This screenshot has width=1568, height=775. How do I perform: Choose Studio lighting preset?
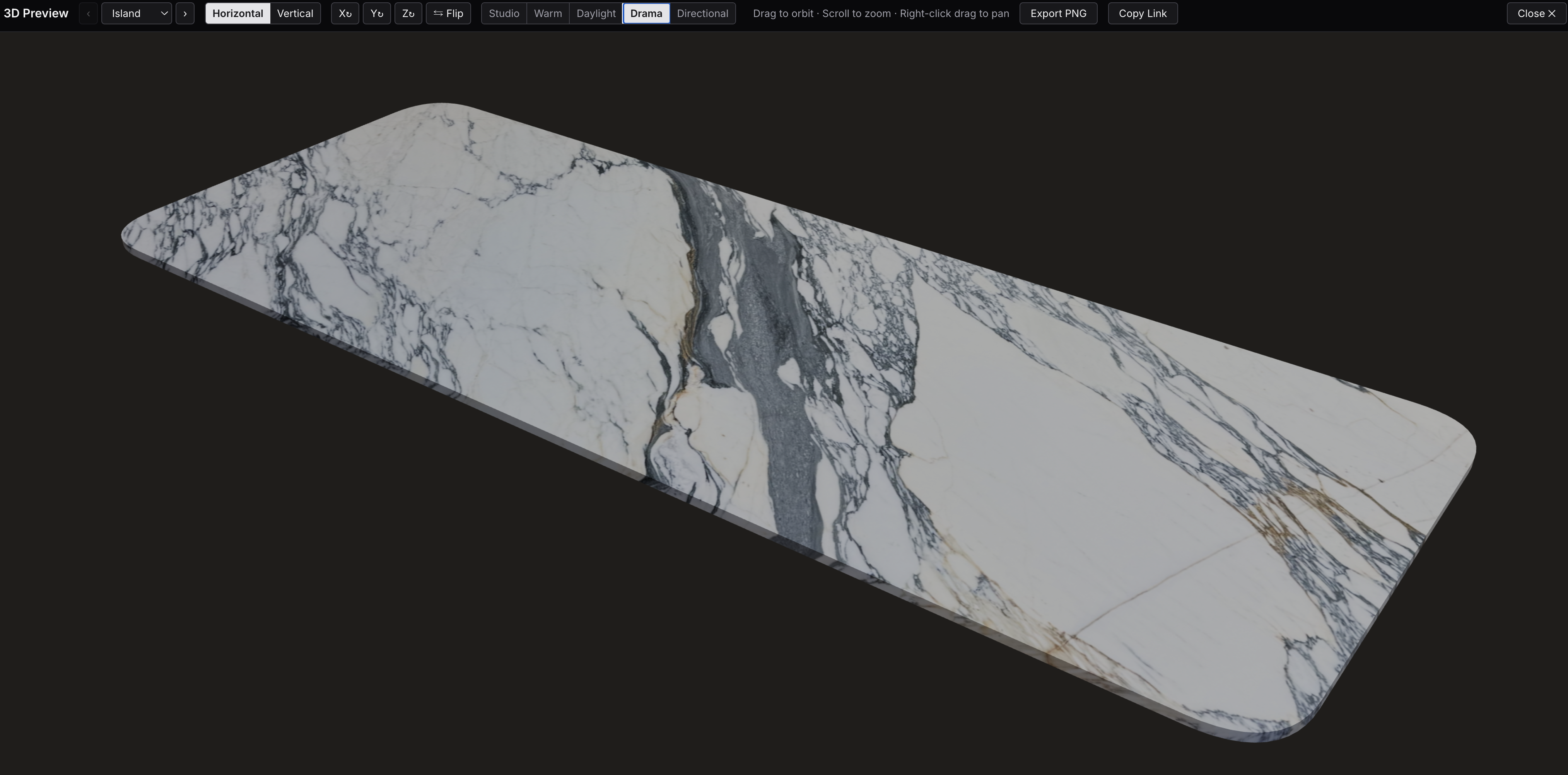504,14
